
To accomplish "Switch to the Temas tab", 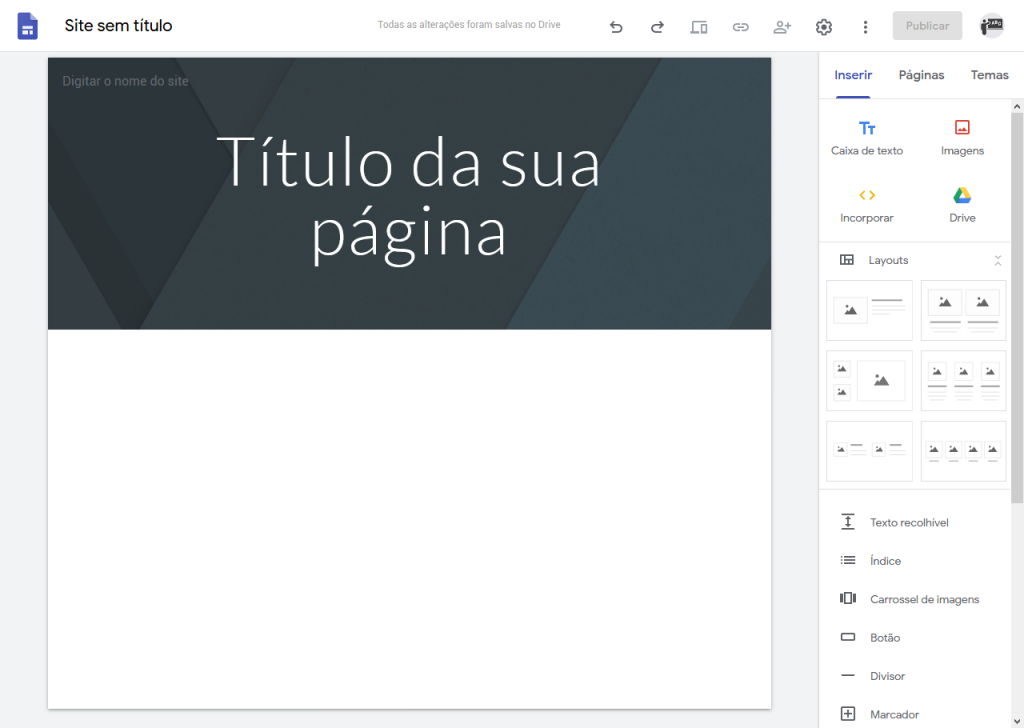I will 989,75.
